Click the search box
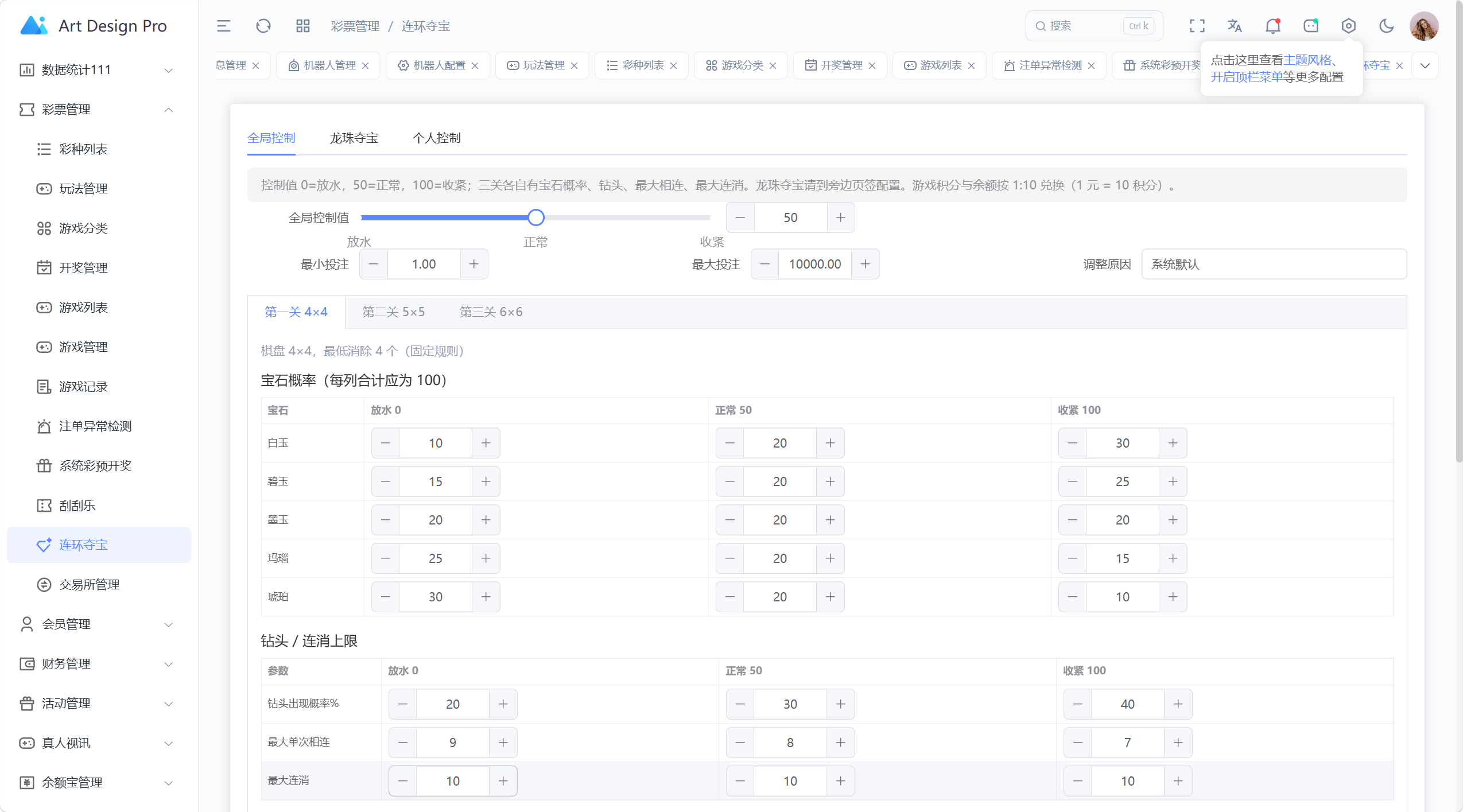 click(1094, 26)
